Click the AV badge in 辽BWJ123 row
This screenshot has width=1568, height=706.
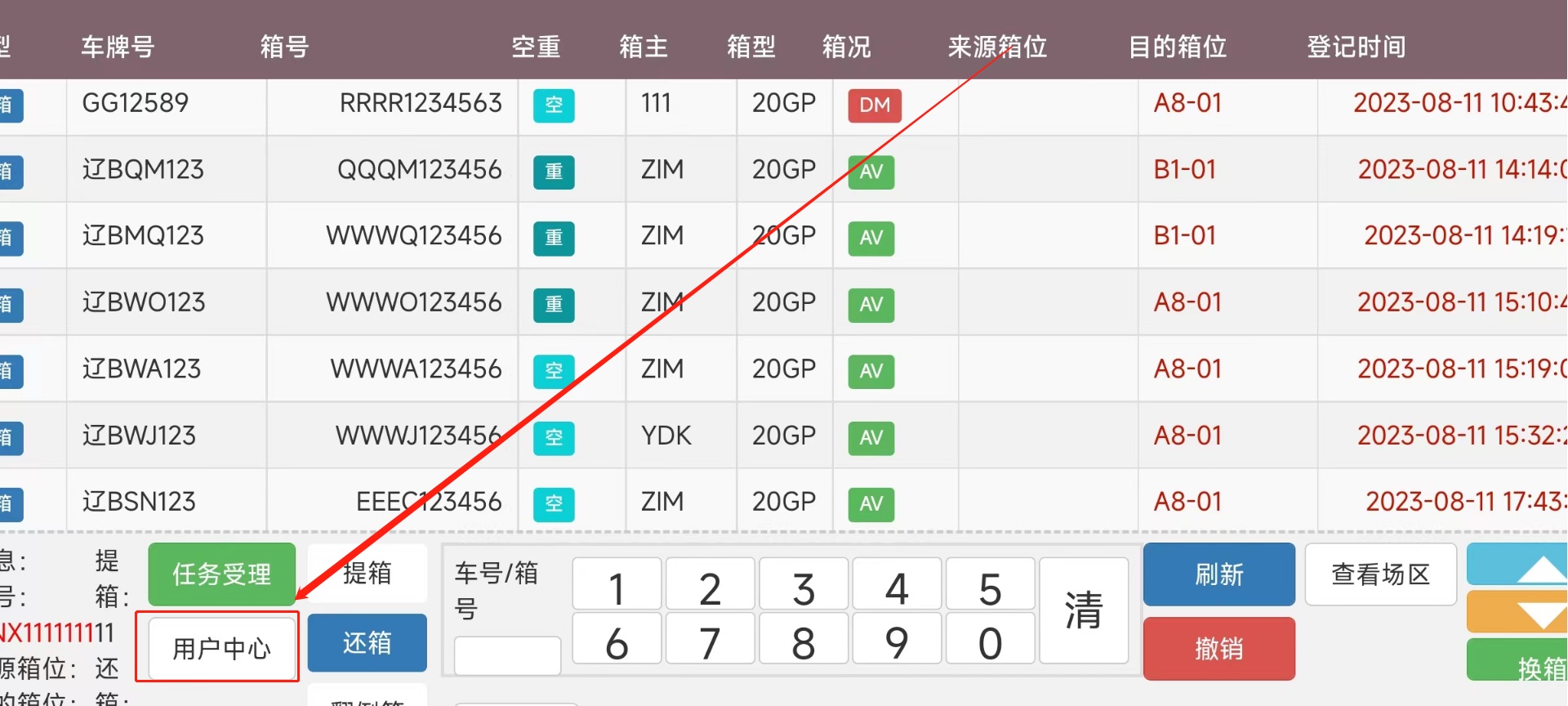click(x=871, y=438)
